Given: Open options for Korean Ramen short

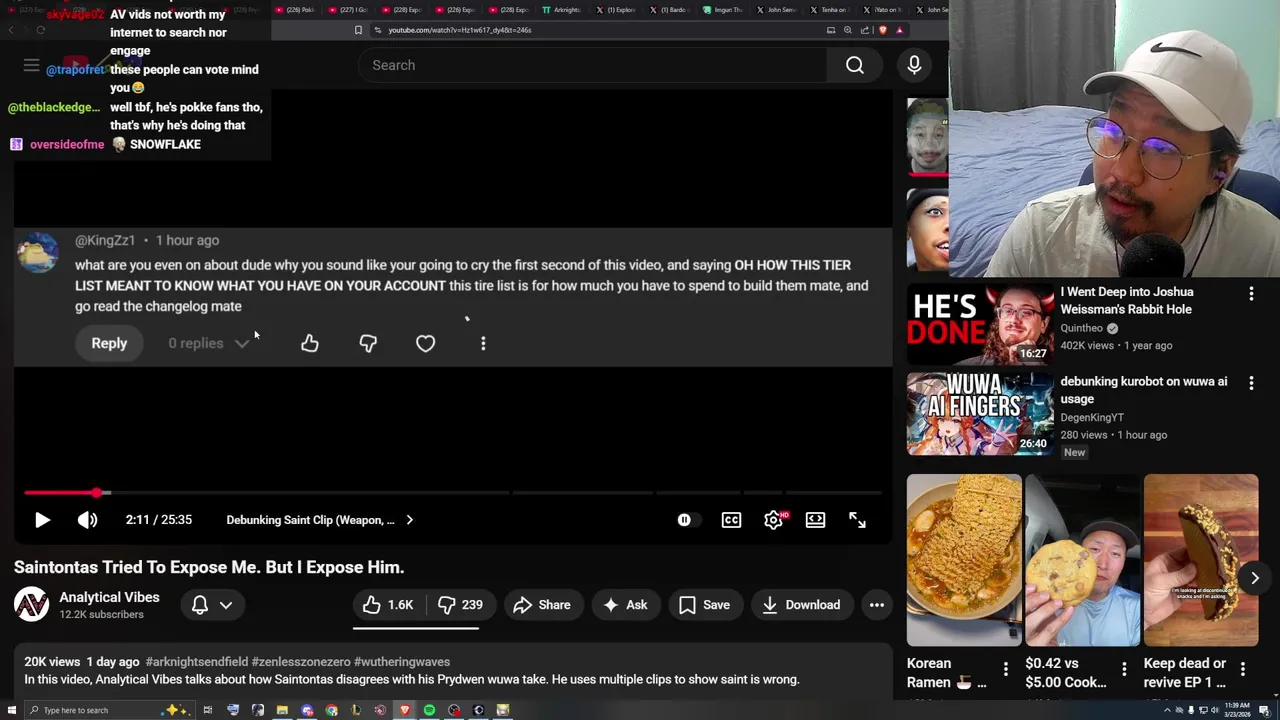Looking at the screenshot, I should 1005,669.
